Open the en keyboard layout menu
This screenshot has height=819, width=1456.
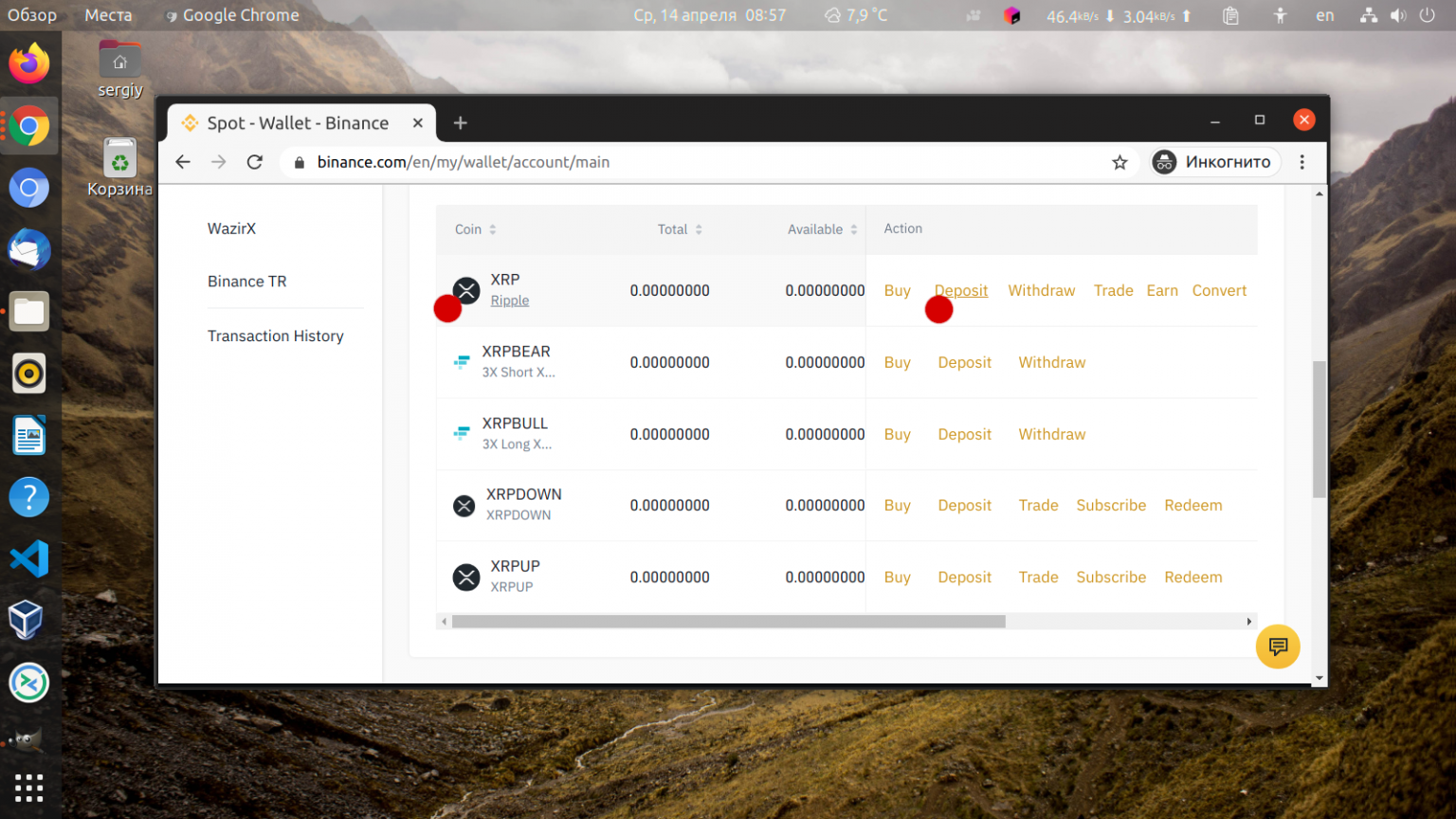tap(1325, 15)
